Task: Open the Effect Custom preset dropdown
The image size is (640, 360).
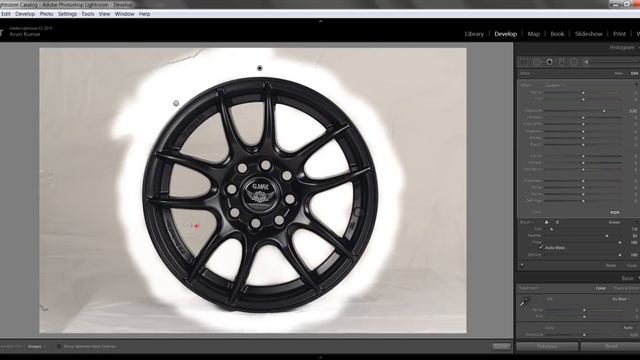Action: coord(554,85)
